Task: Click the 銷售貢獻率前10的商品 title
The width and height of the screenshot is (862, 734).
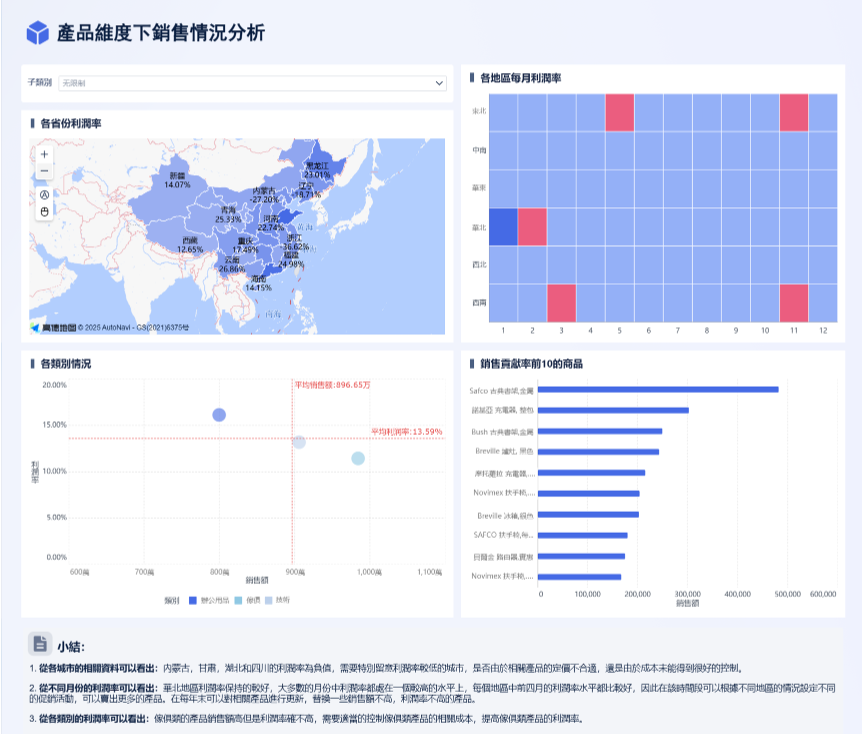Action: click(x=531, y=364)
